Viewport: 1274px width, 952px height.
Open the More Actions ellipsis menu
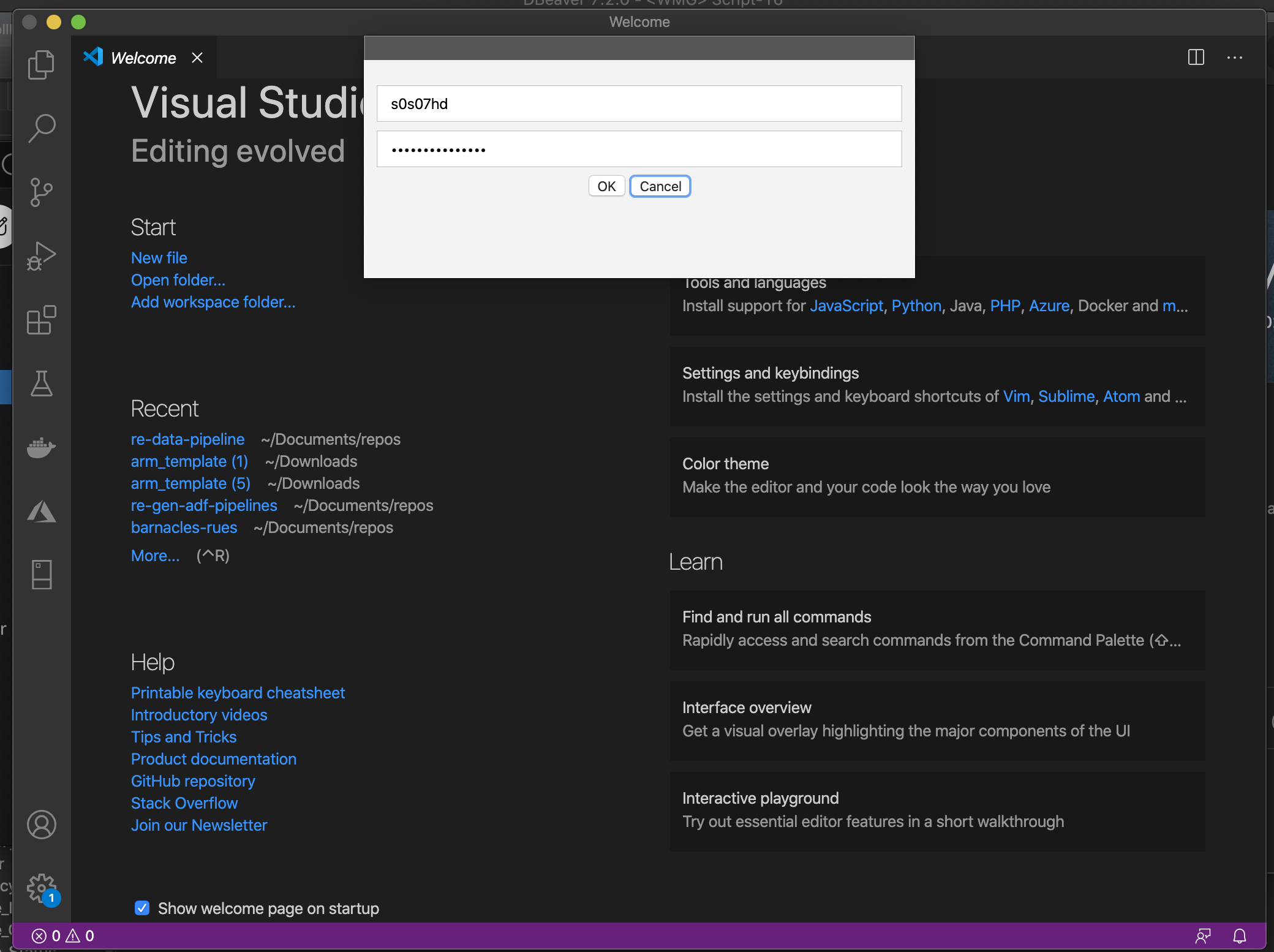coord(1234,58)
